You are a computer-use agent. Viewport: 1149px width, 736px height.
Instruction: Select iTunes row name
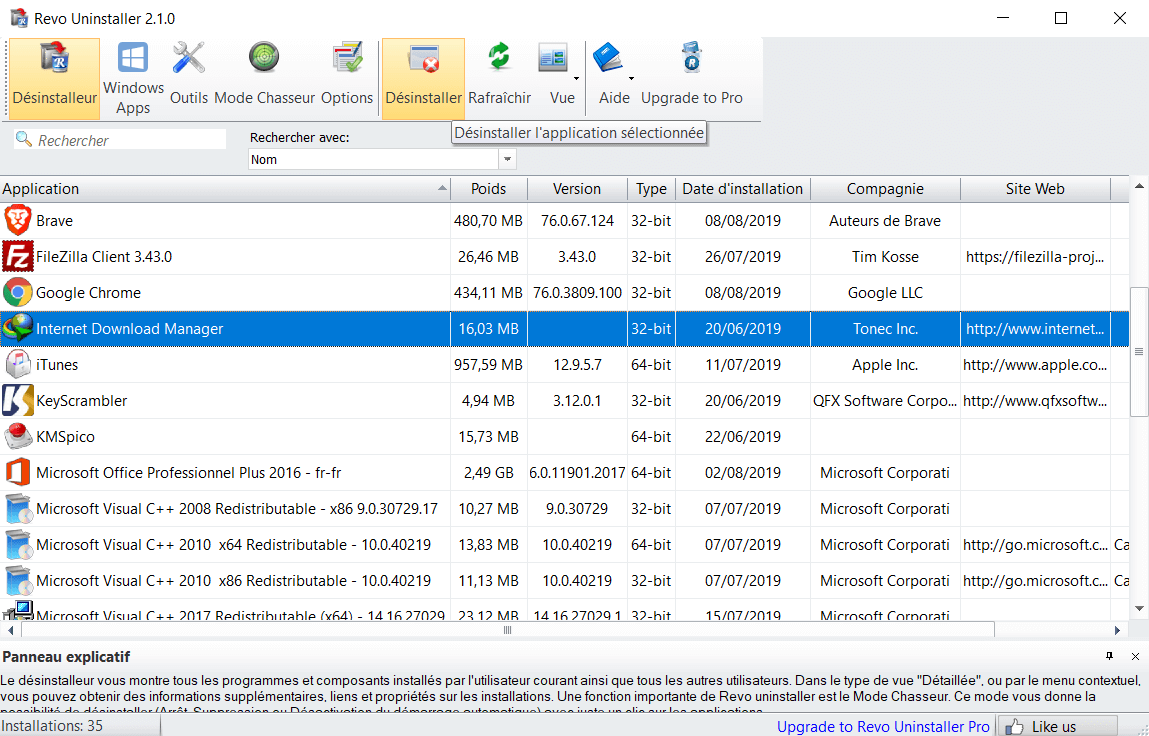point(57,364)
